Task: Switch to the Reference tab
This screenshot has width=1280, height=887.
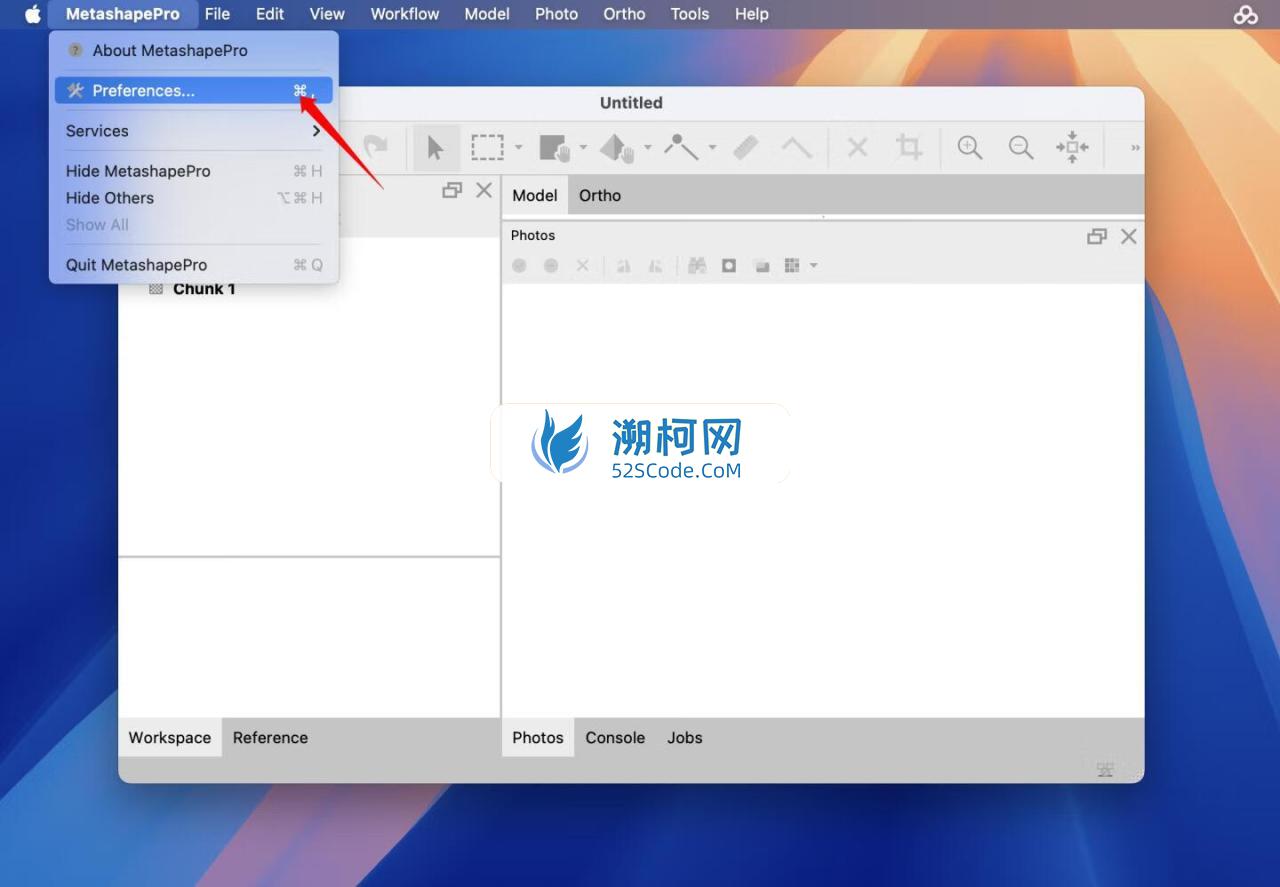Action: pyautogui.click(x=270, y=738)
